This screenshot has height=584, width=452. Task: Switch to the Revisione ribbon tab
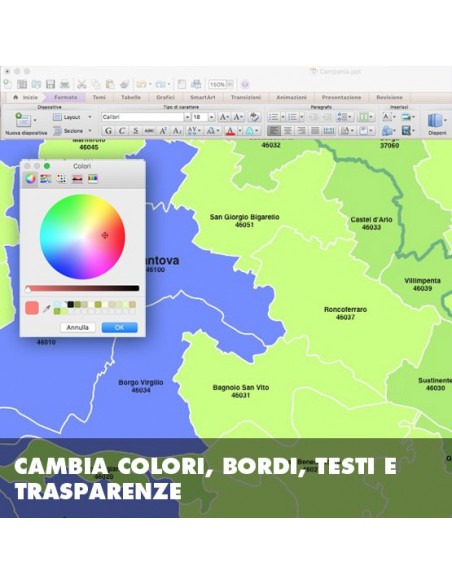(x=389, y=97)
